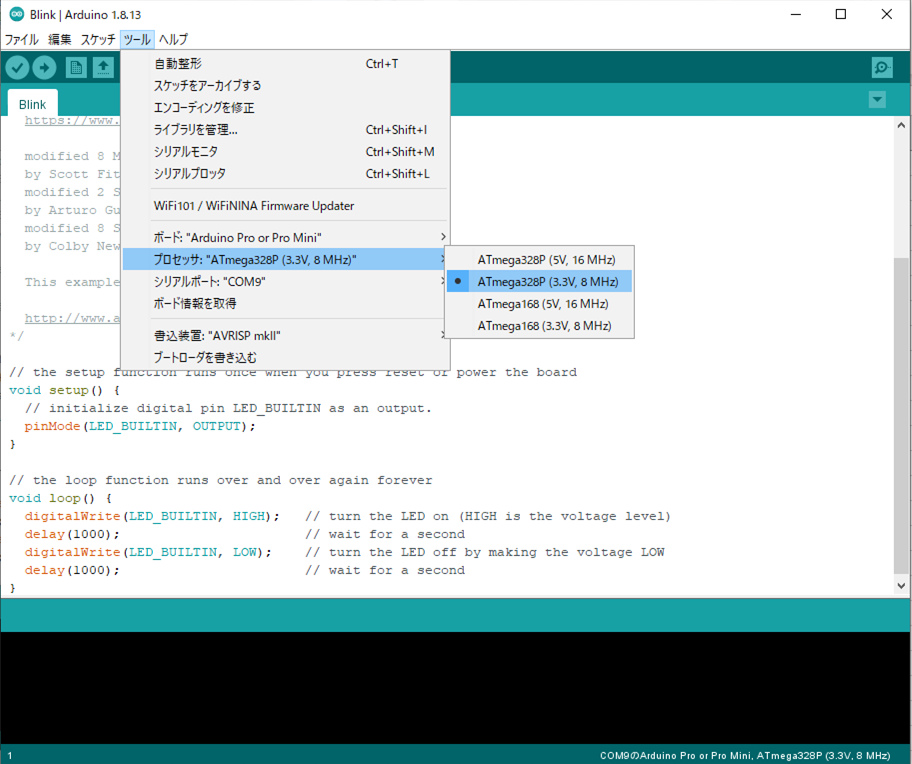Choose ATmega168 (5V, 16 MHz) processor
This screenshot has height=764, width=912.
539,304
